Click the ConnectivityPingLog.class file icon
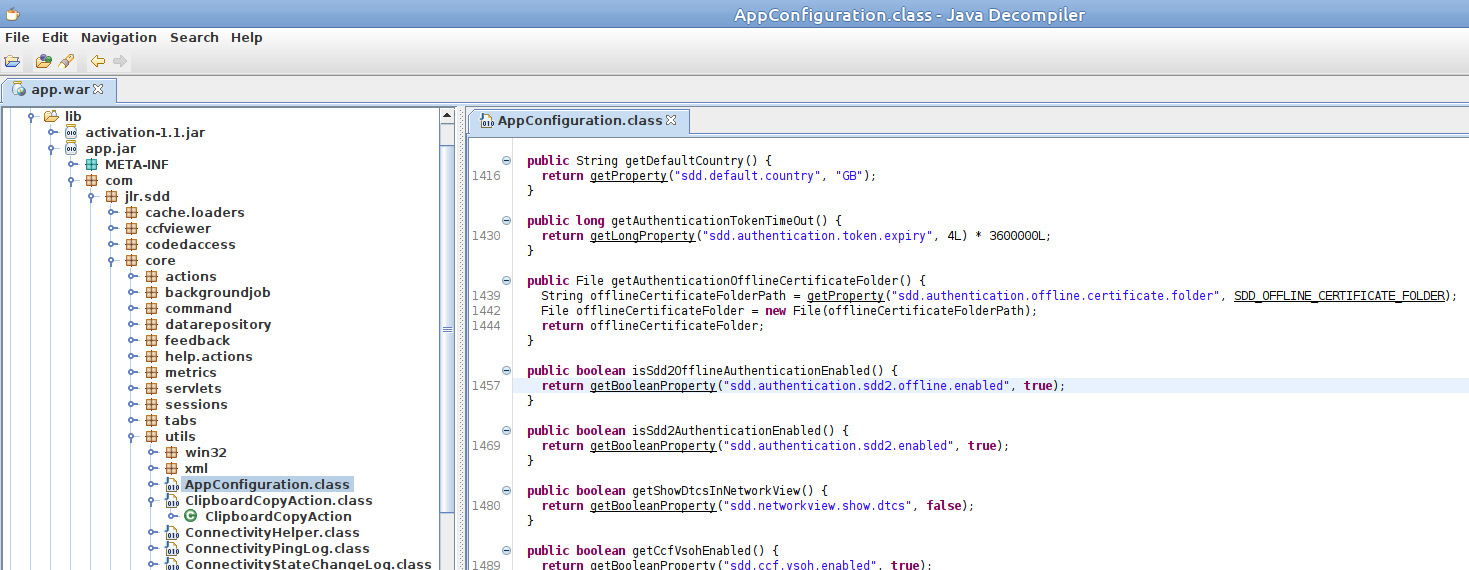Screen dimensions: 1469x570 pyautogui.click(x=171, y=548)
